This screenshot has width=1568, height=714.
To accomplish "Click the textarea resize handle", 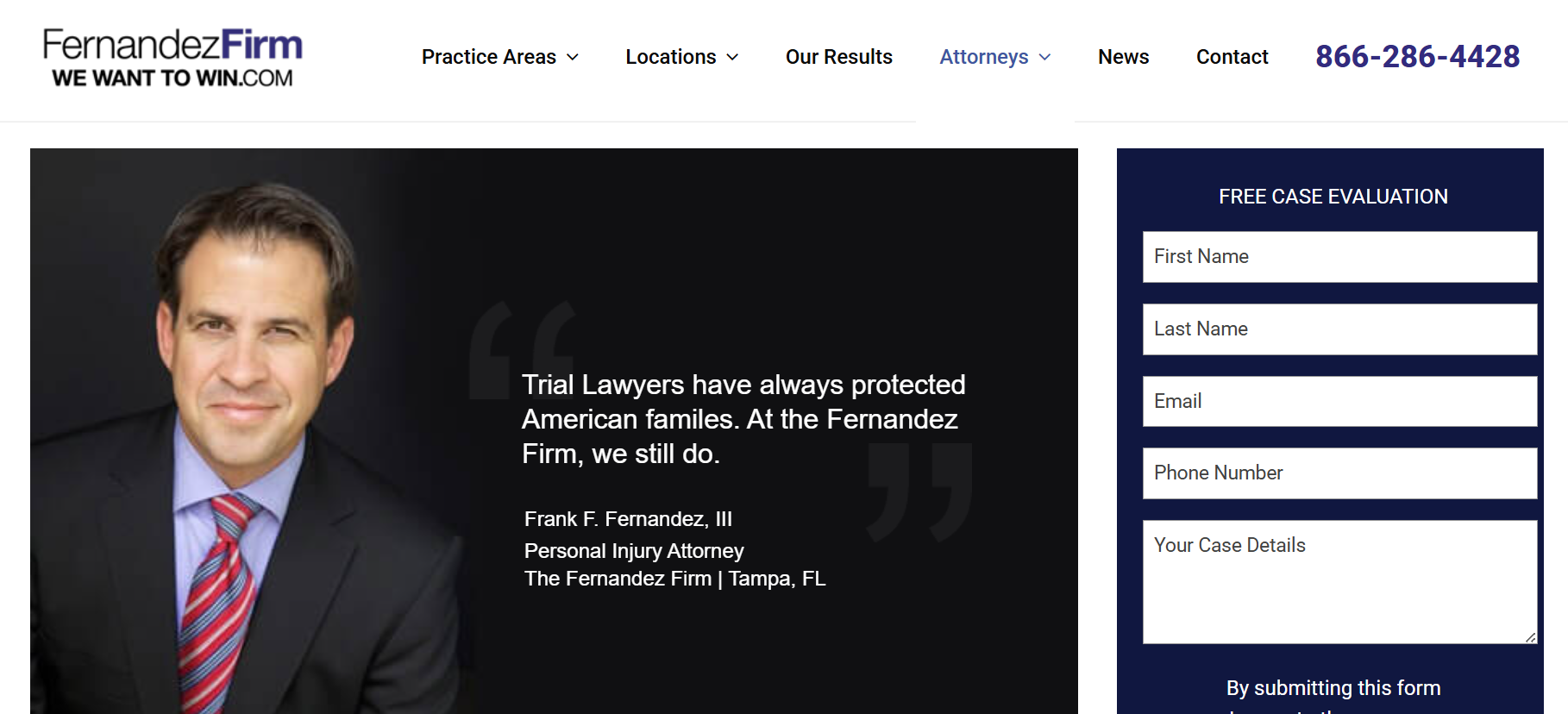I will [1531, 637].
